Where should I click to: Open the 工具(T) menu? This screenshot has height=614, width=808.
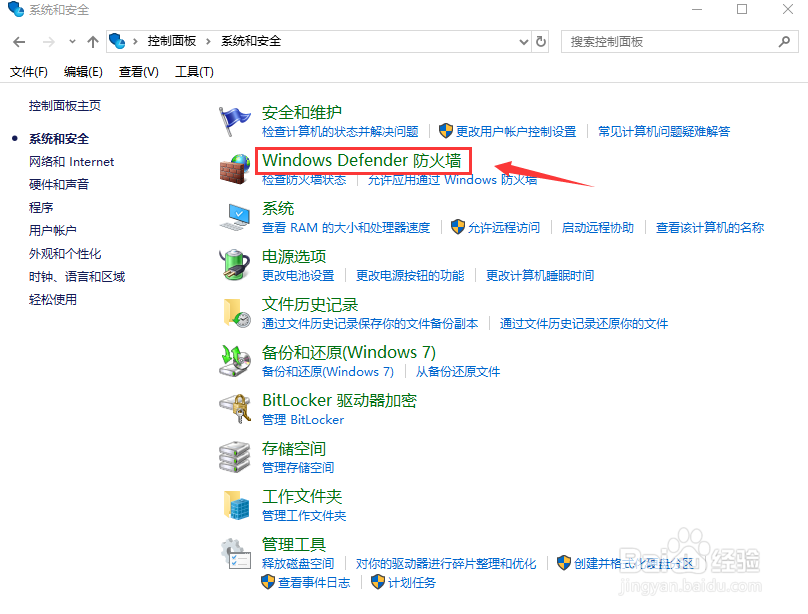click(x=193, y=71)
